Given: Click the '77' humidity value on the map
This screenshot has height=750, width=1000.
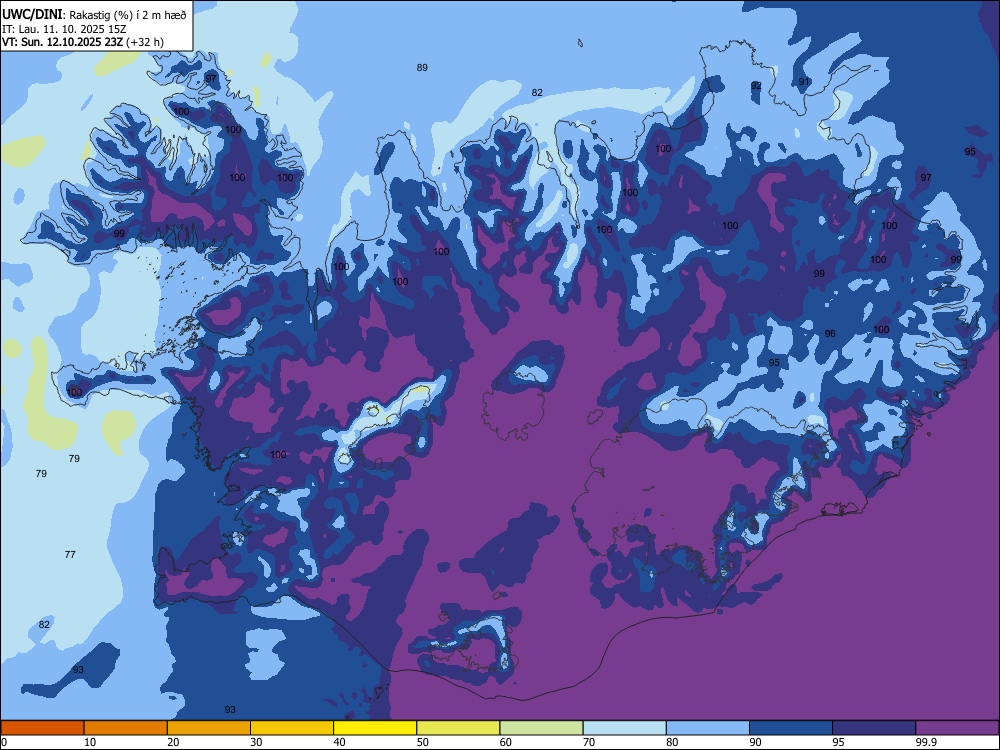Looking at the screenshot, I should [70, 554].
